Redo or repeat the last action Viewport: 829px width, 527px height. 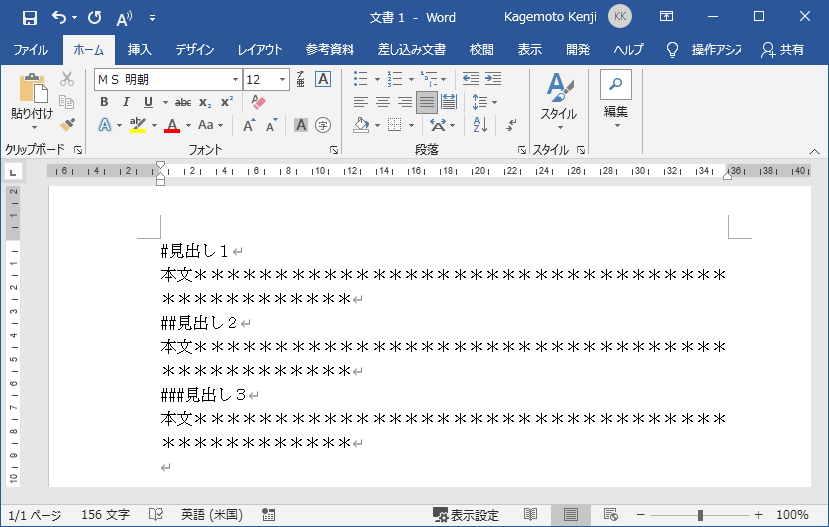95,17
